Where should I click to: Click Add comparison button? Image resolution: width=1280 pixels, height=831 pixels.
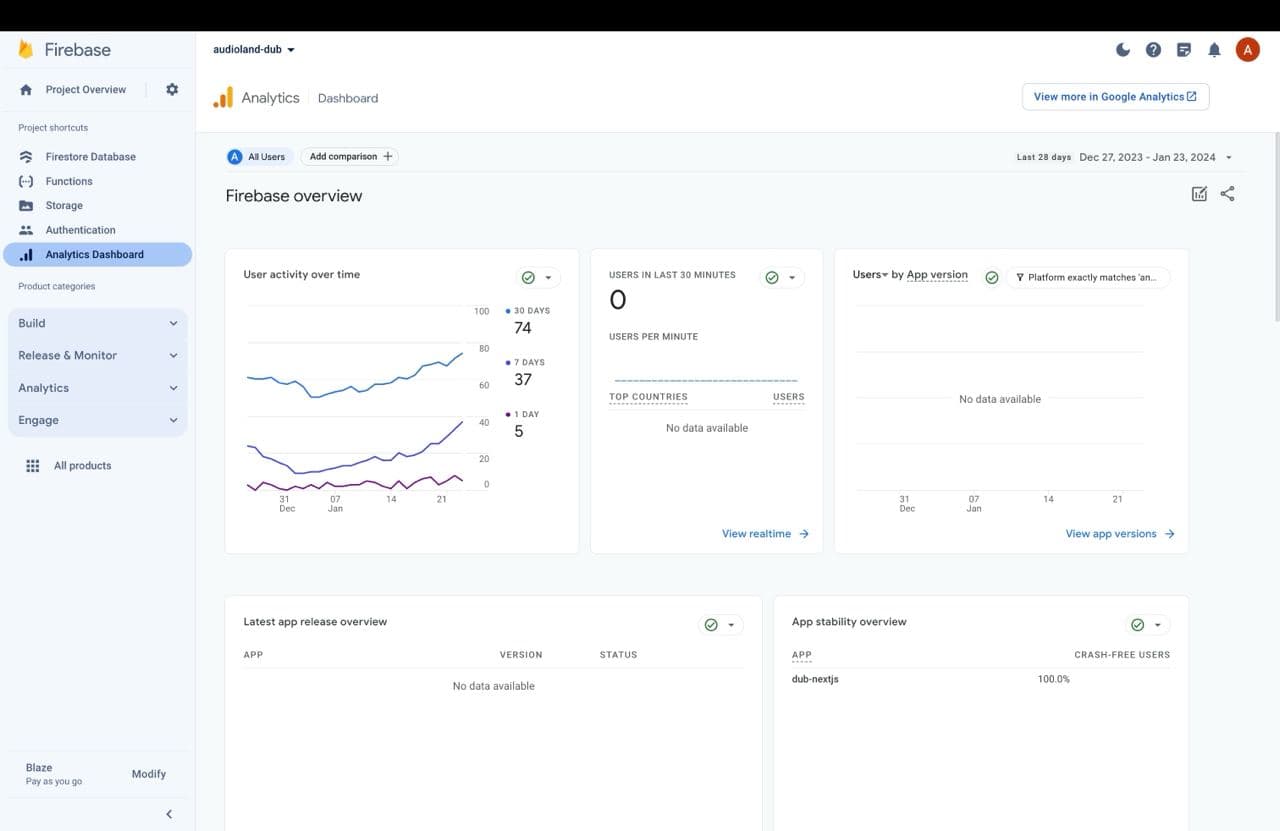(x=350, y=157)
